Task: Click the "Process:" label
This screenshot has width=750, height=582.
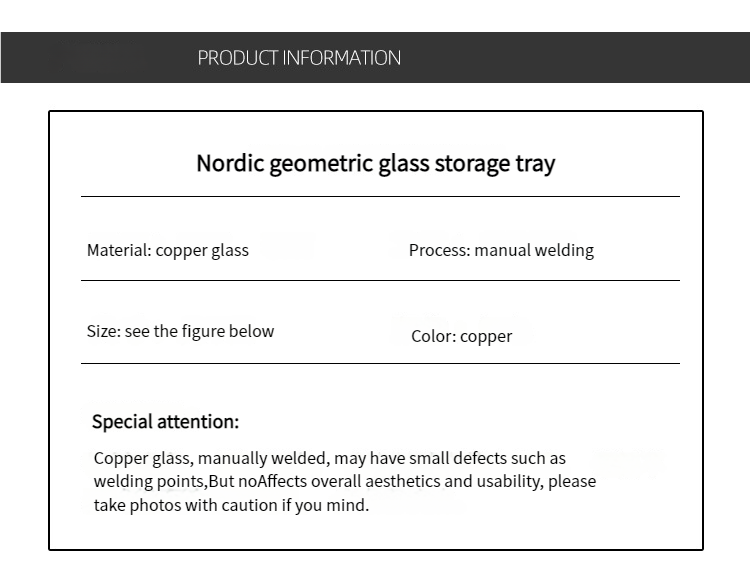Action: point(439,250)
